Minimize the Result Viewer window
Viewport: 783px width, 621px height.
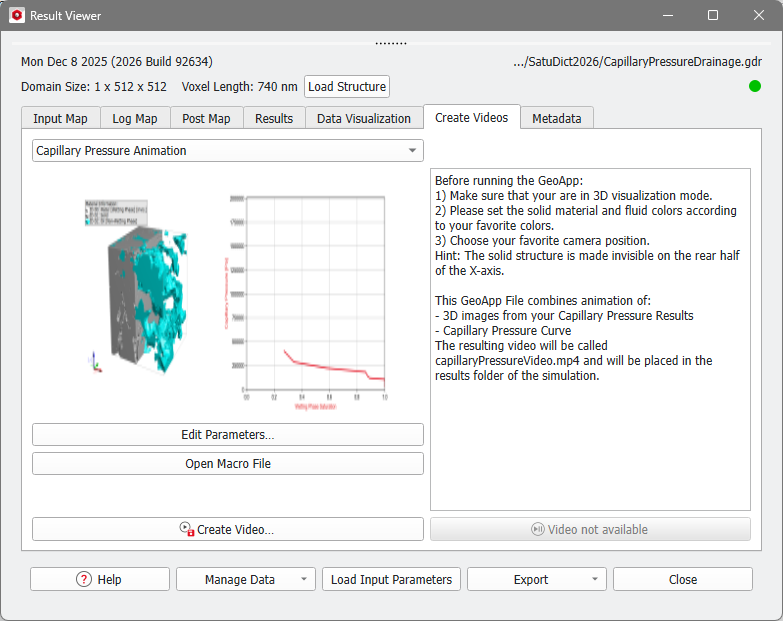667,16
